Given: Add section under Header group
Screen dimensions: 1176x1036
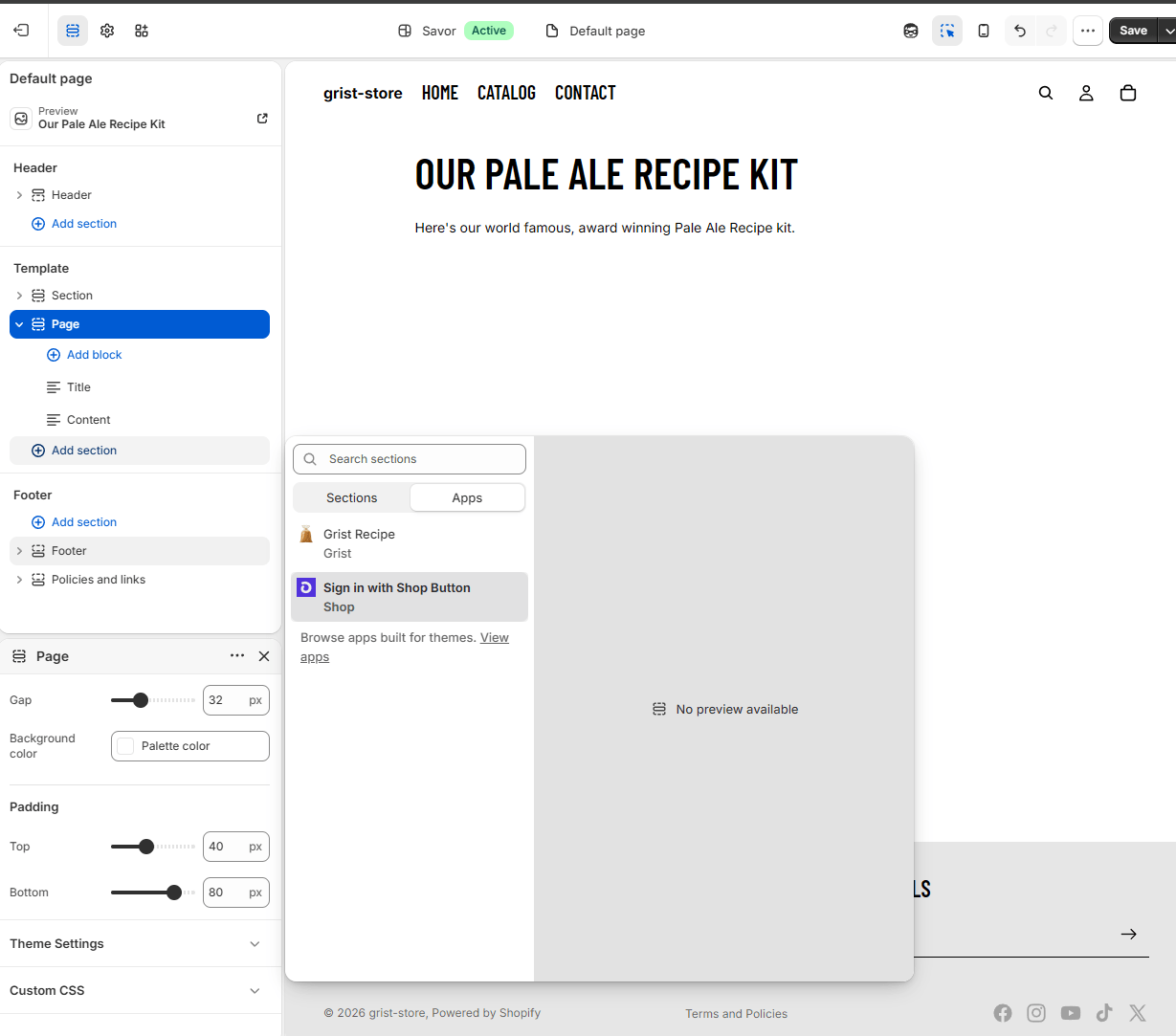Looking at the screenshot, I should (75, 224).
